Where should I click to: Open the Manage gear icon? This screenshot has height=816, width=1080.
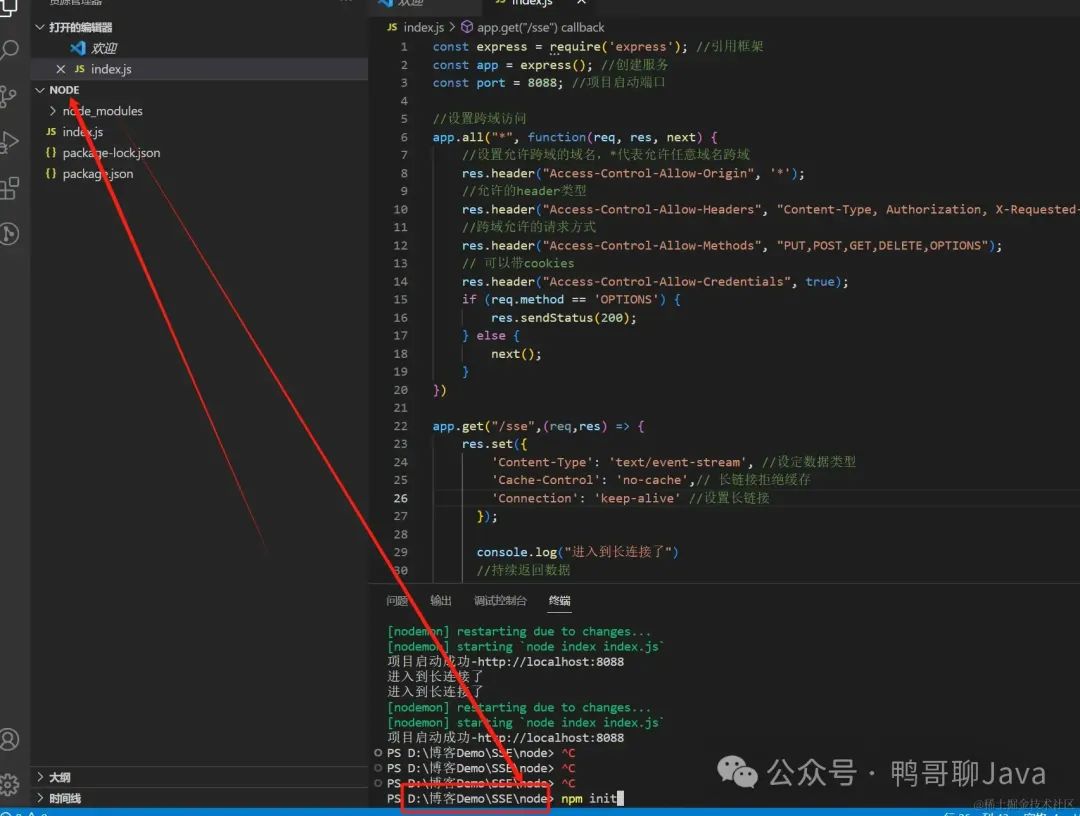9,784
